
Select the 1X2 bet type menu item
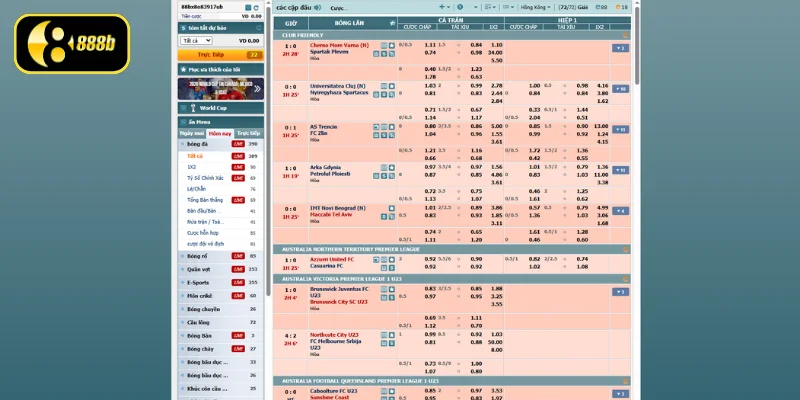(x=192, y=167)
